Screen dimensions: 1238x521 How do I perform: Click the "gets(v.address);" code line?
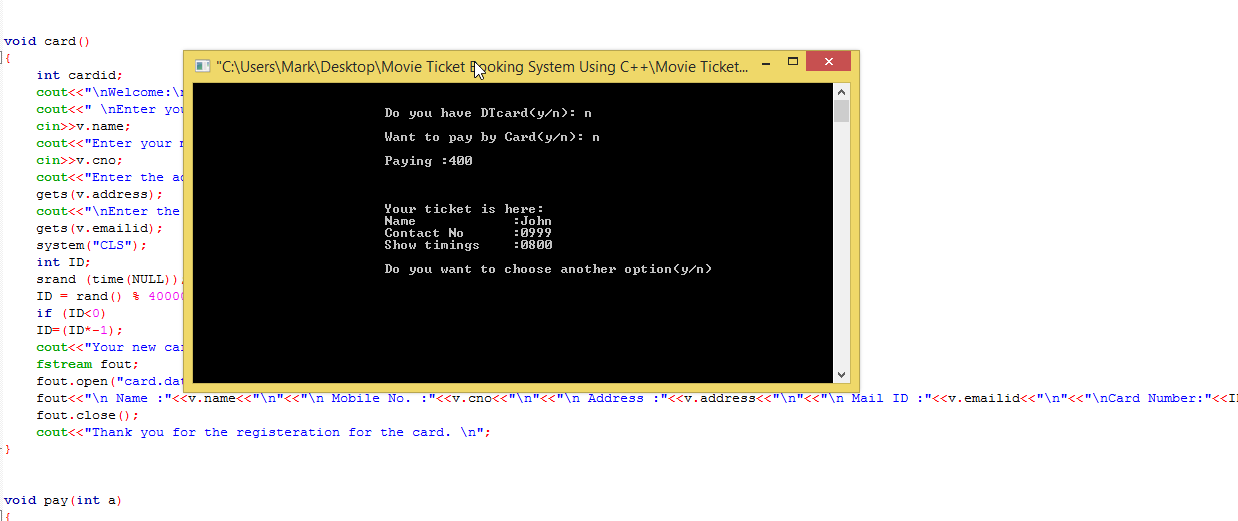[x=99, y=194]
